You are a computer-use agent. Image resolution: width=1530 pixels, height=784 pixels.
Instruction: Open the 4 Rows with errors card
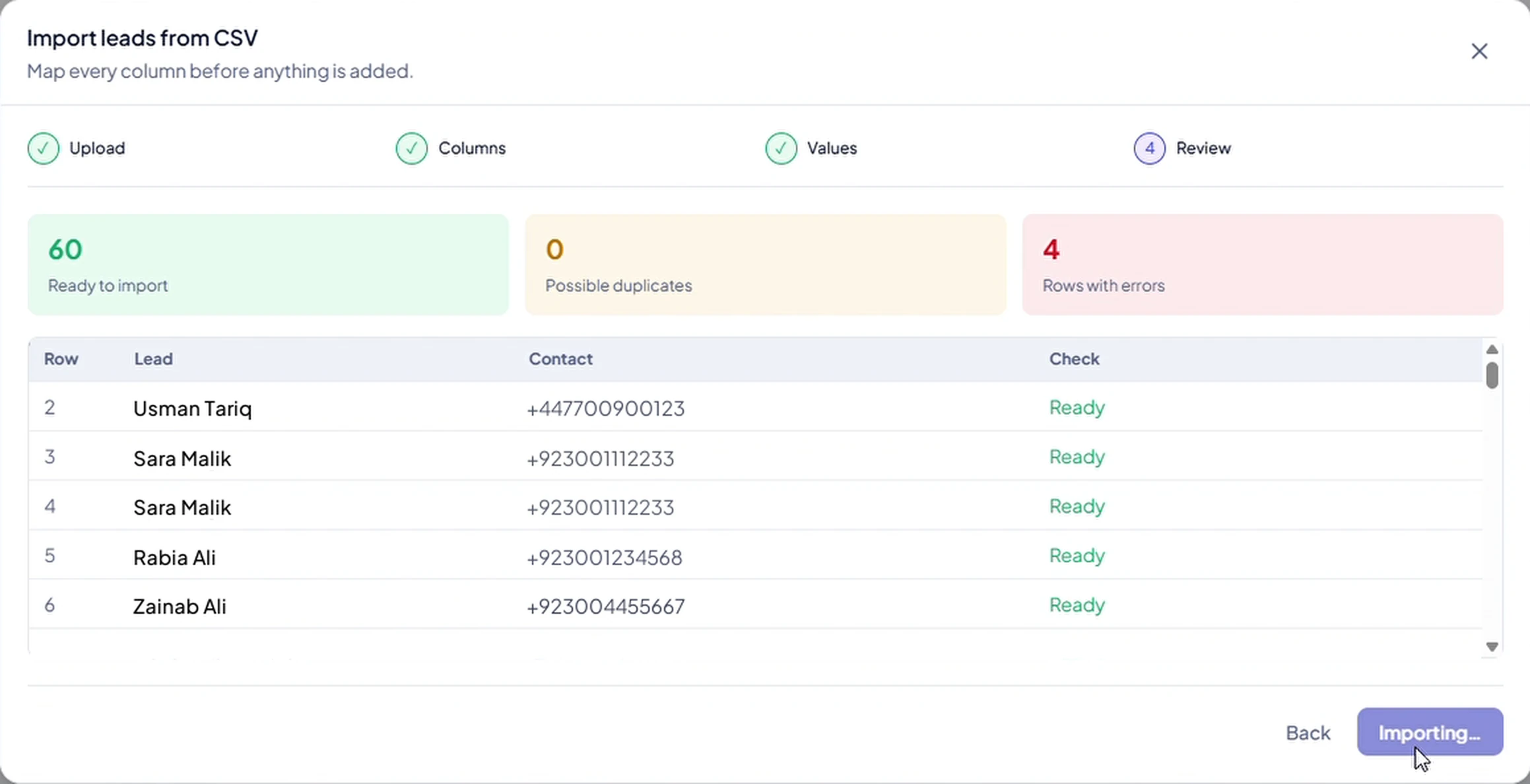[1263, 264]
